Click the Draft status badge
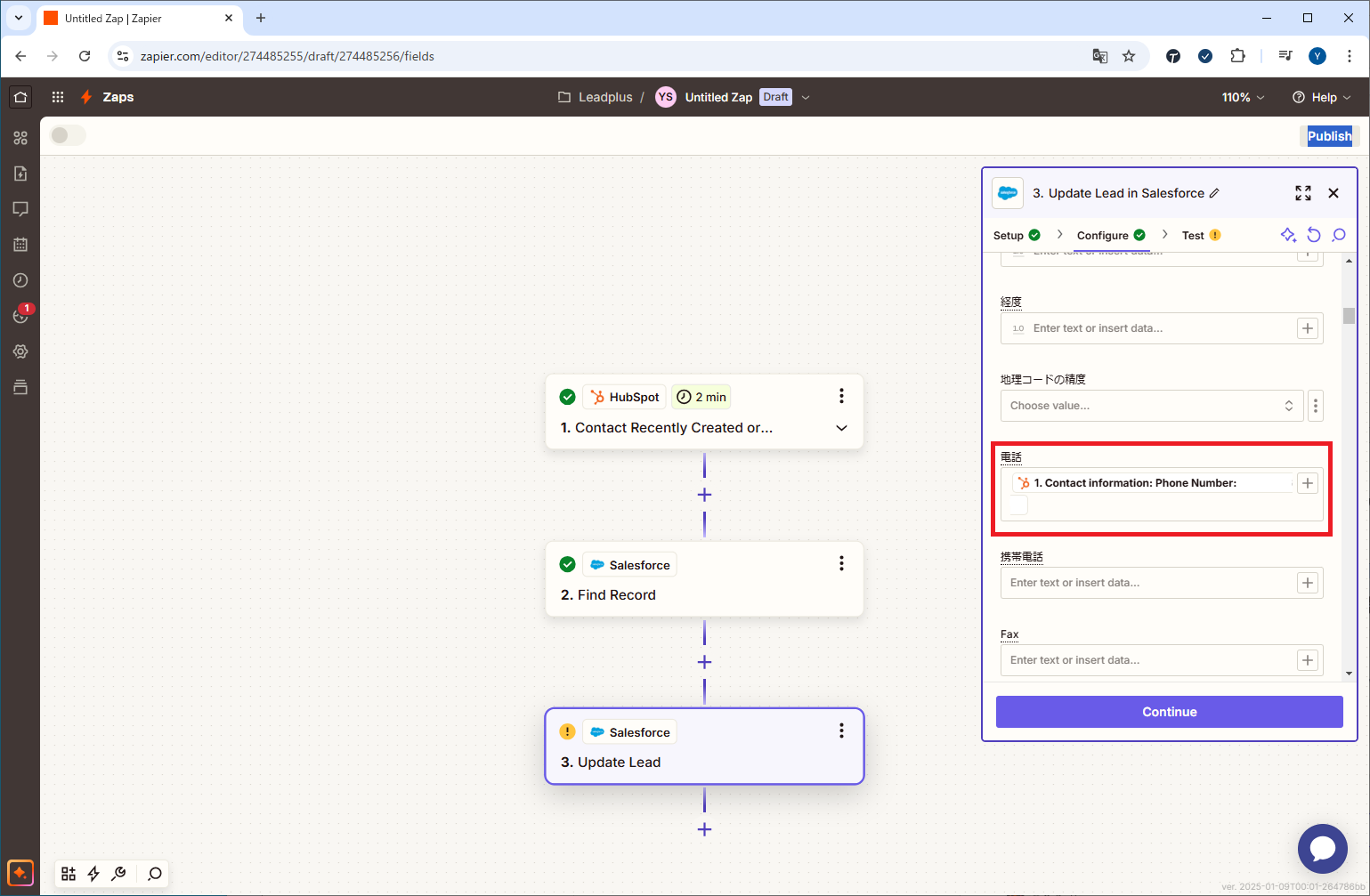The image size is (1370, 896). click(x=775, y=97)
